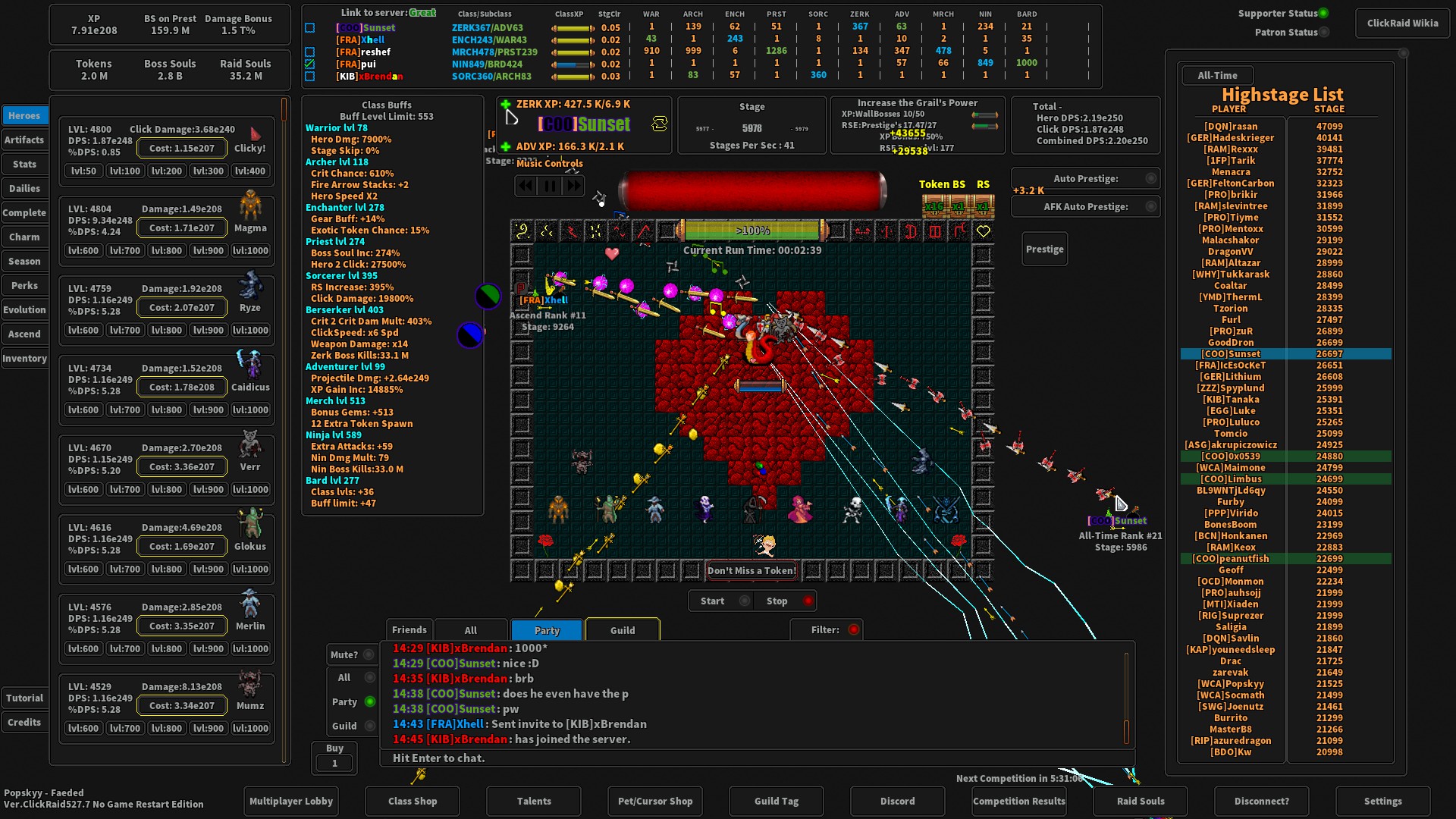The height and width of the screenshot is (819, 1456).
Task: Click the green plus beside ZERK XP
Action: (505, 104)
